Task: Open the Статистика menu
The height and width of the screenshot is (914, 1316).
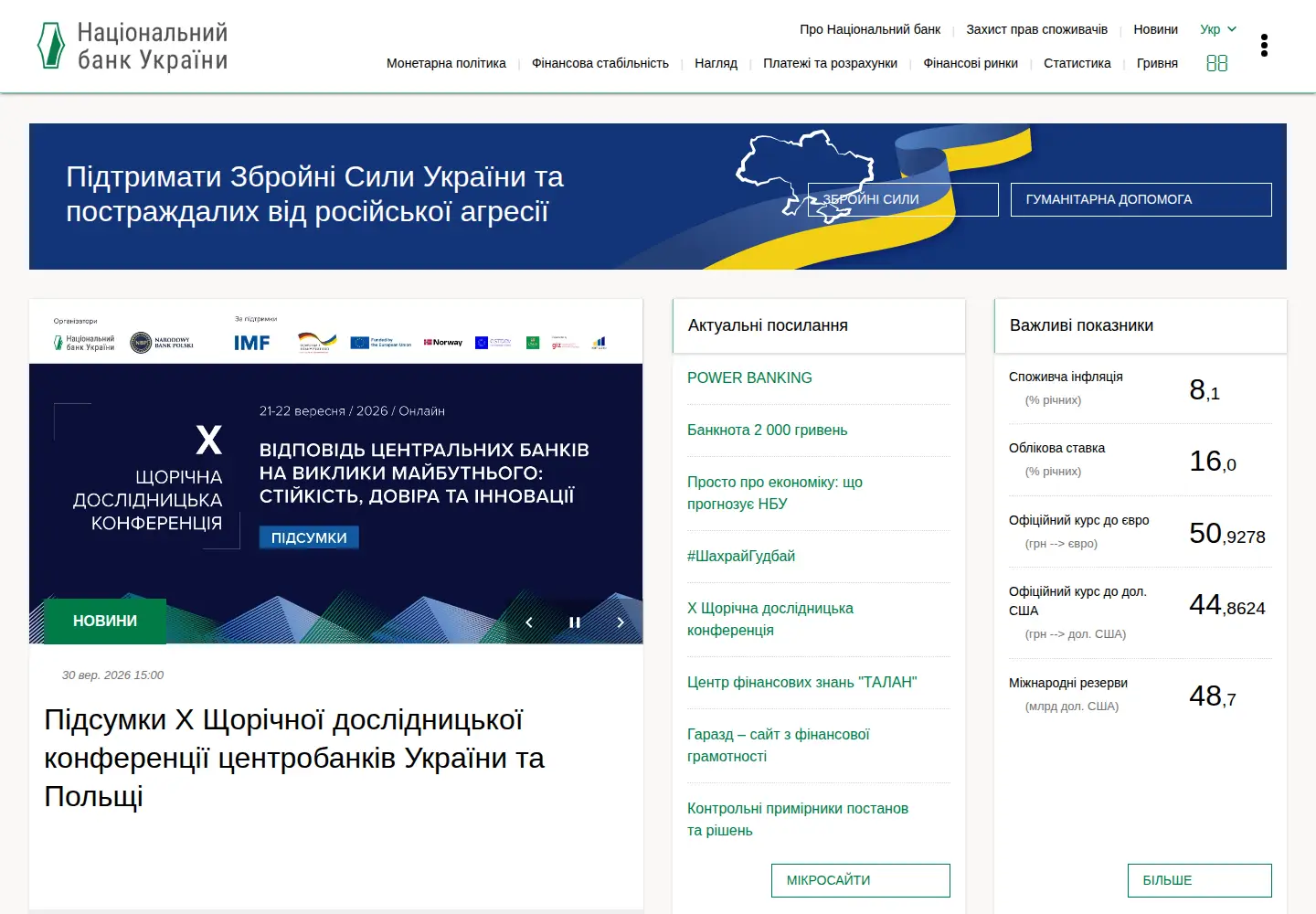Action: [1077, 63]
